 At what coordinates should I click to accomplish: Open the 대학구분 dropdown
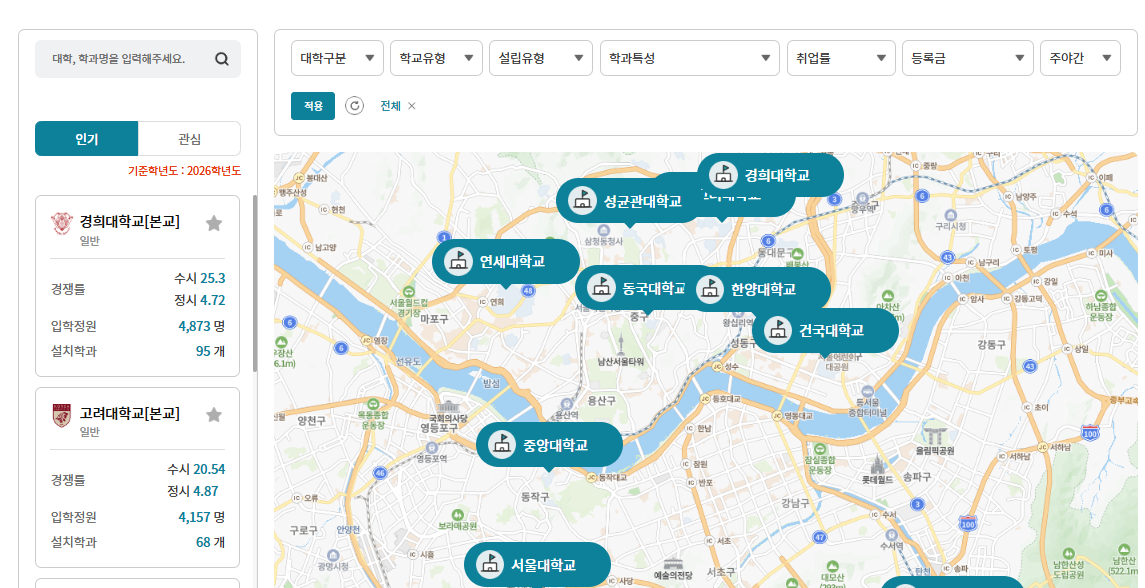pos(337,58)
